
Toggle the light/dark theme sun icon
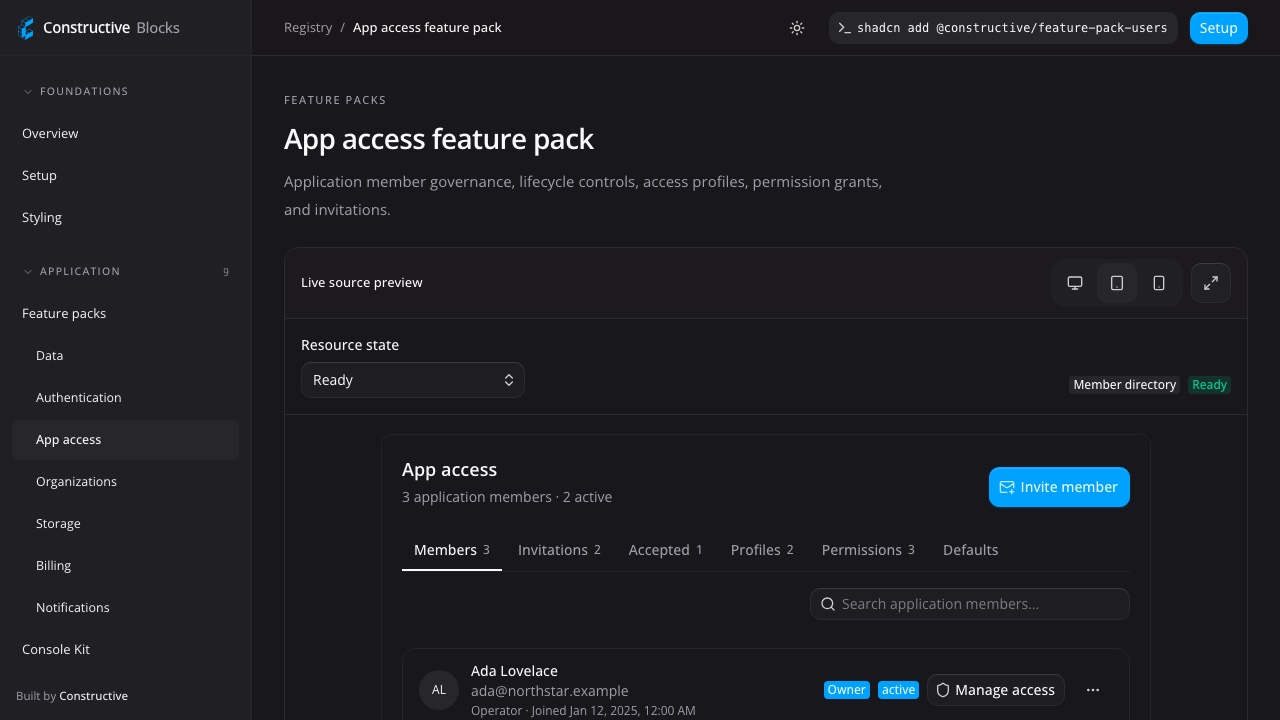[797, 28]
